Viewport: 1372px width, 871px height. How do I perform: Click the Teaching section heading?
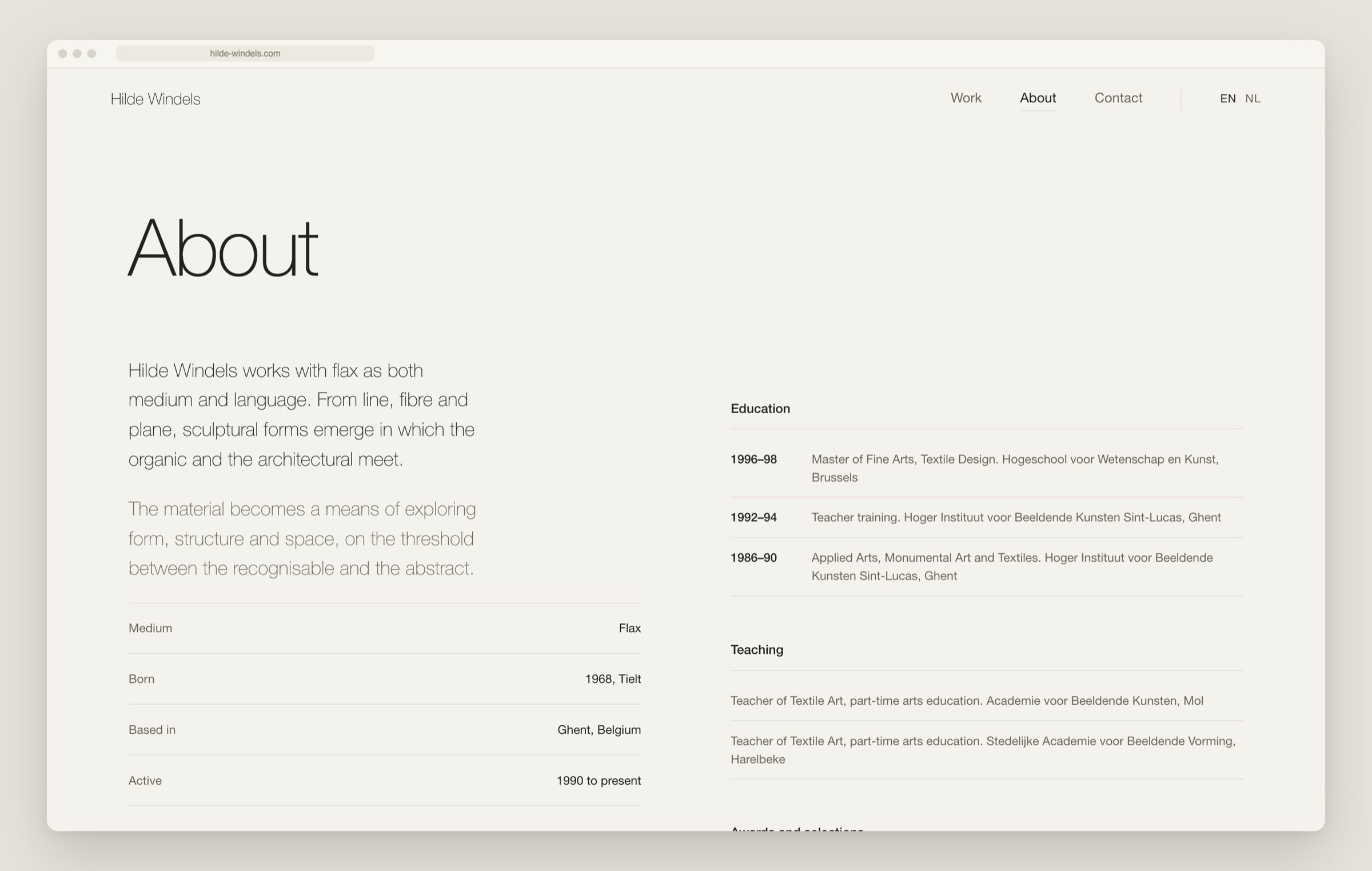pos(756,649)
